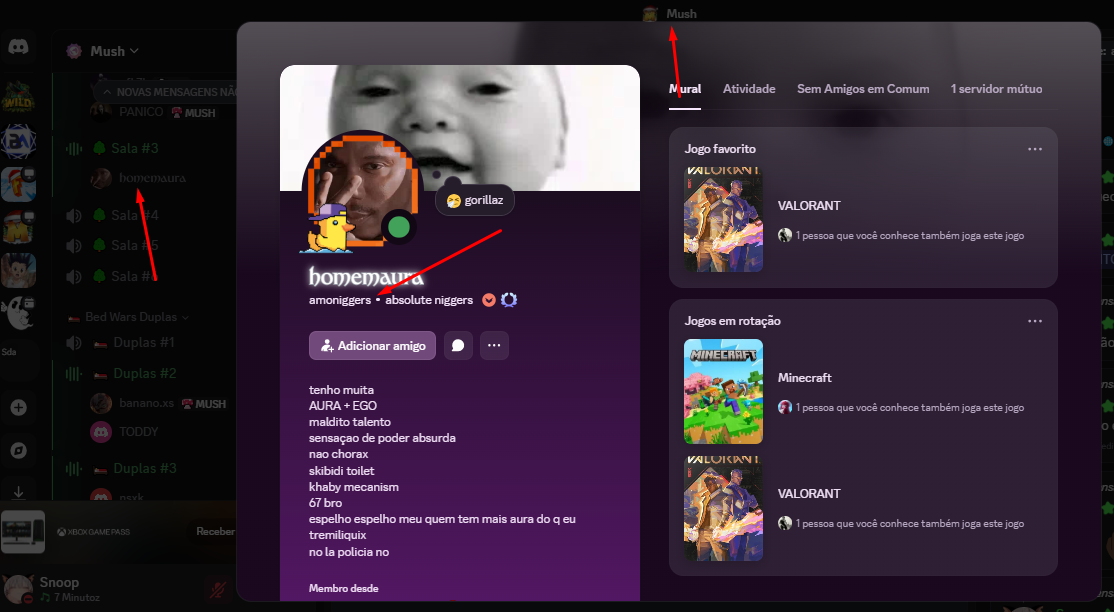Click the Adicionar amigo button
1114x612 pixels.
(x=372, y=345)
